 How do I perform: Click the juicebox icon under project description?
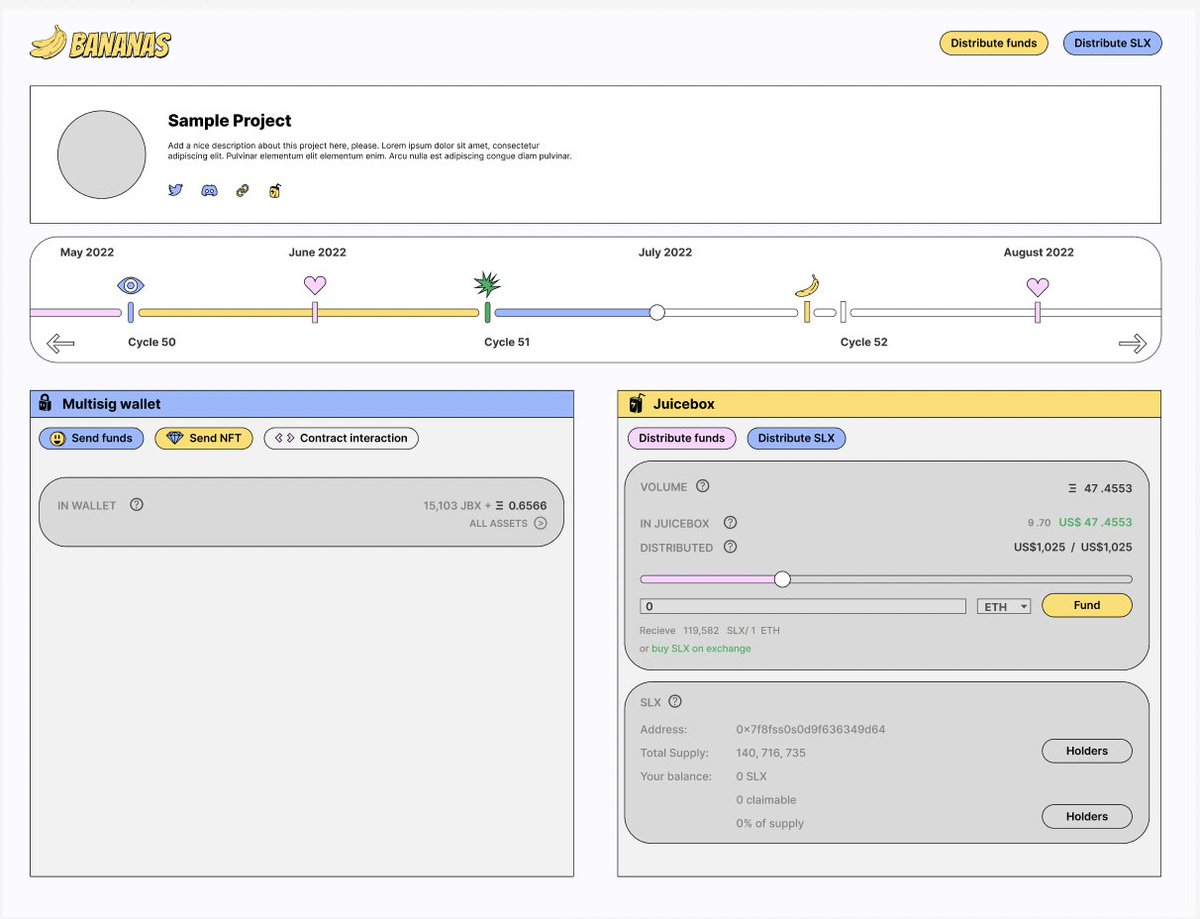(274, 190)
